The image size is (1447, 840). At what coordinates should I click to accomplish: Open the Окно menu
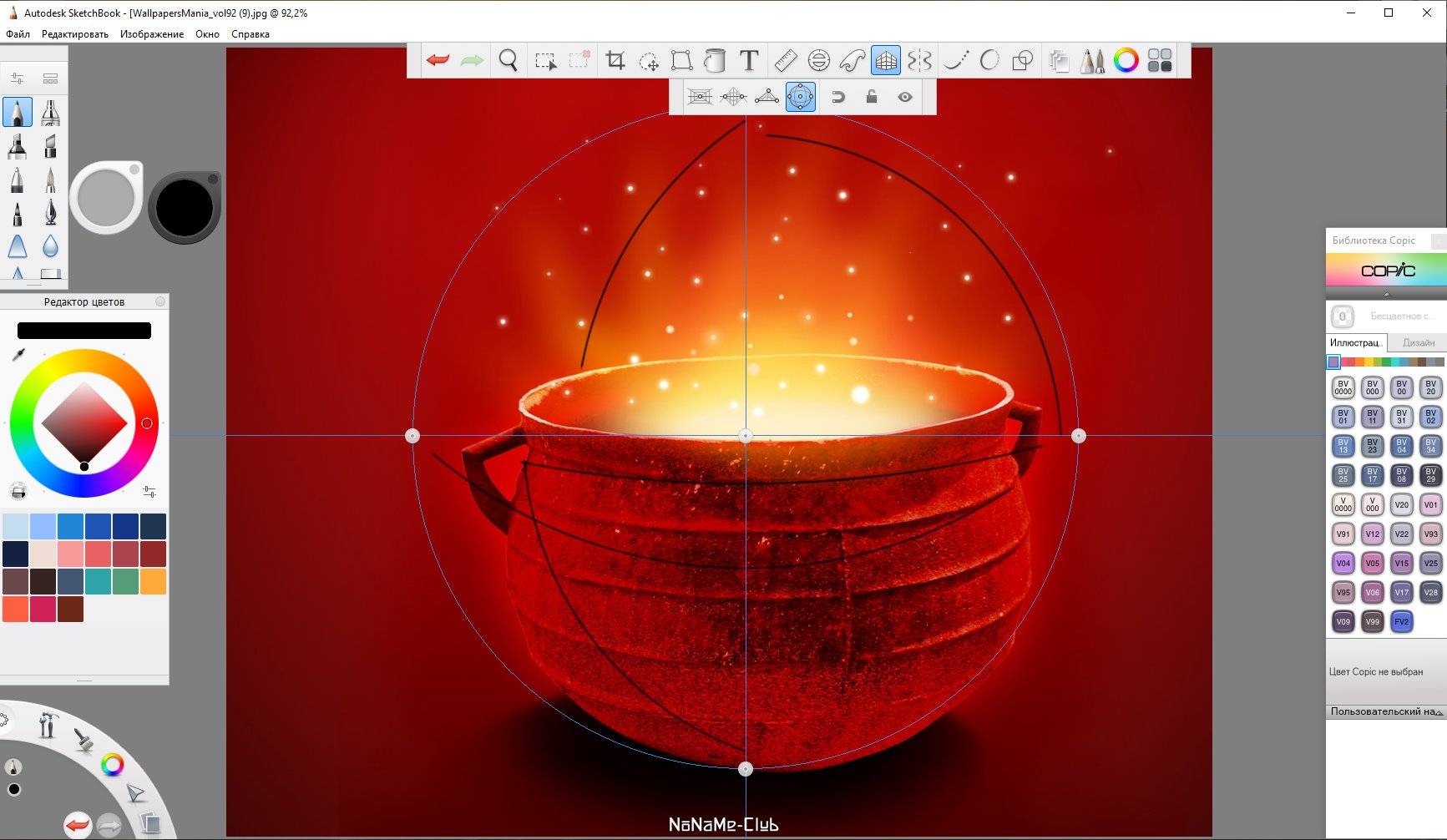pyautogui.click(x=207, y=34)
